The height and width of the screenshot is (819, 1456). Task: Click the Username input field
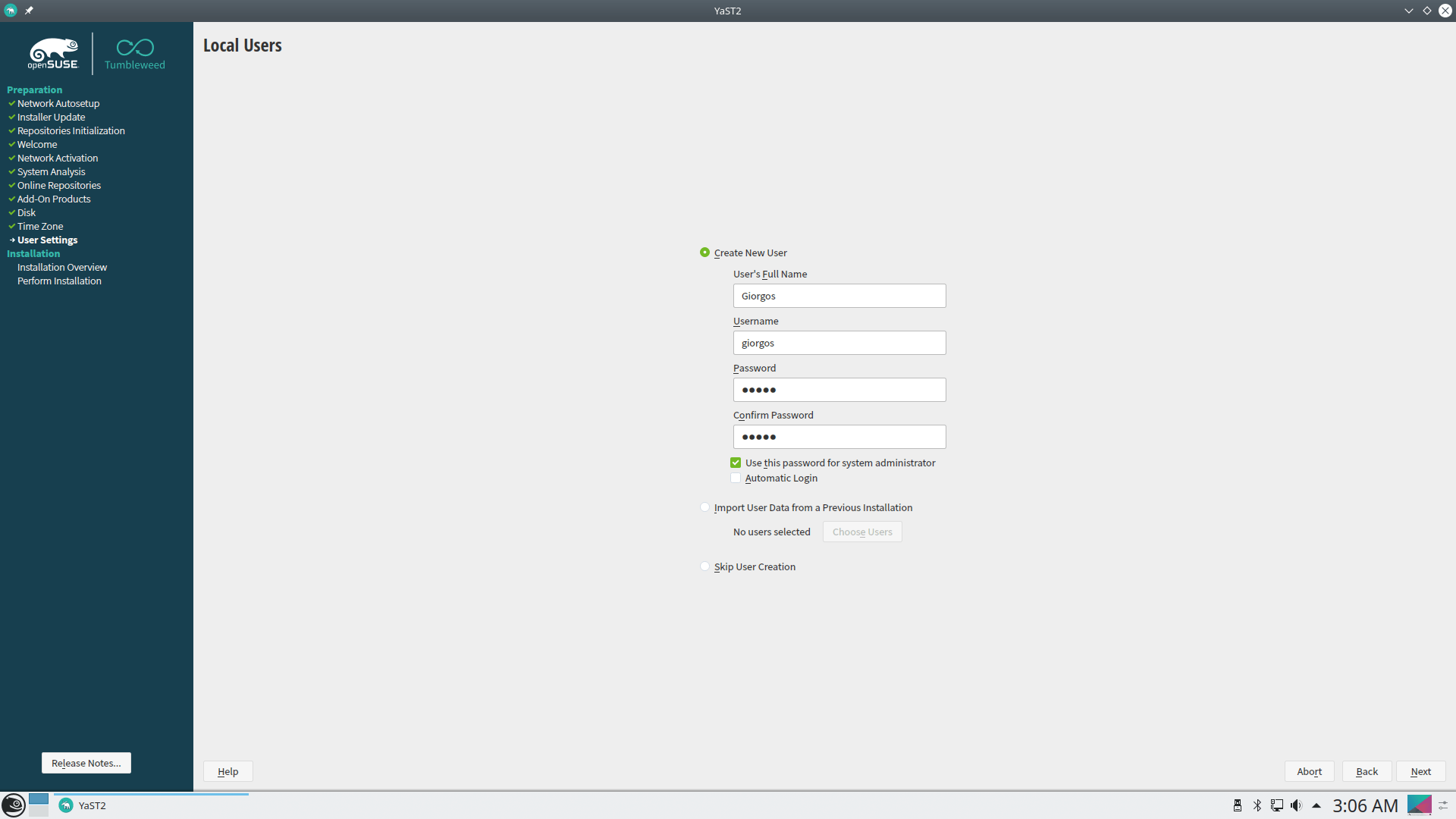click(x=839, y=343)
